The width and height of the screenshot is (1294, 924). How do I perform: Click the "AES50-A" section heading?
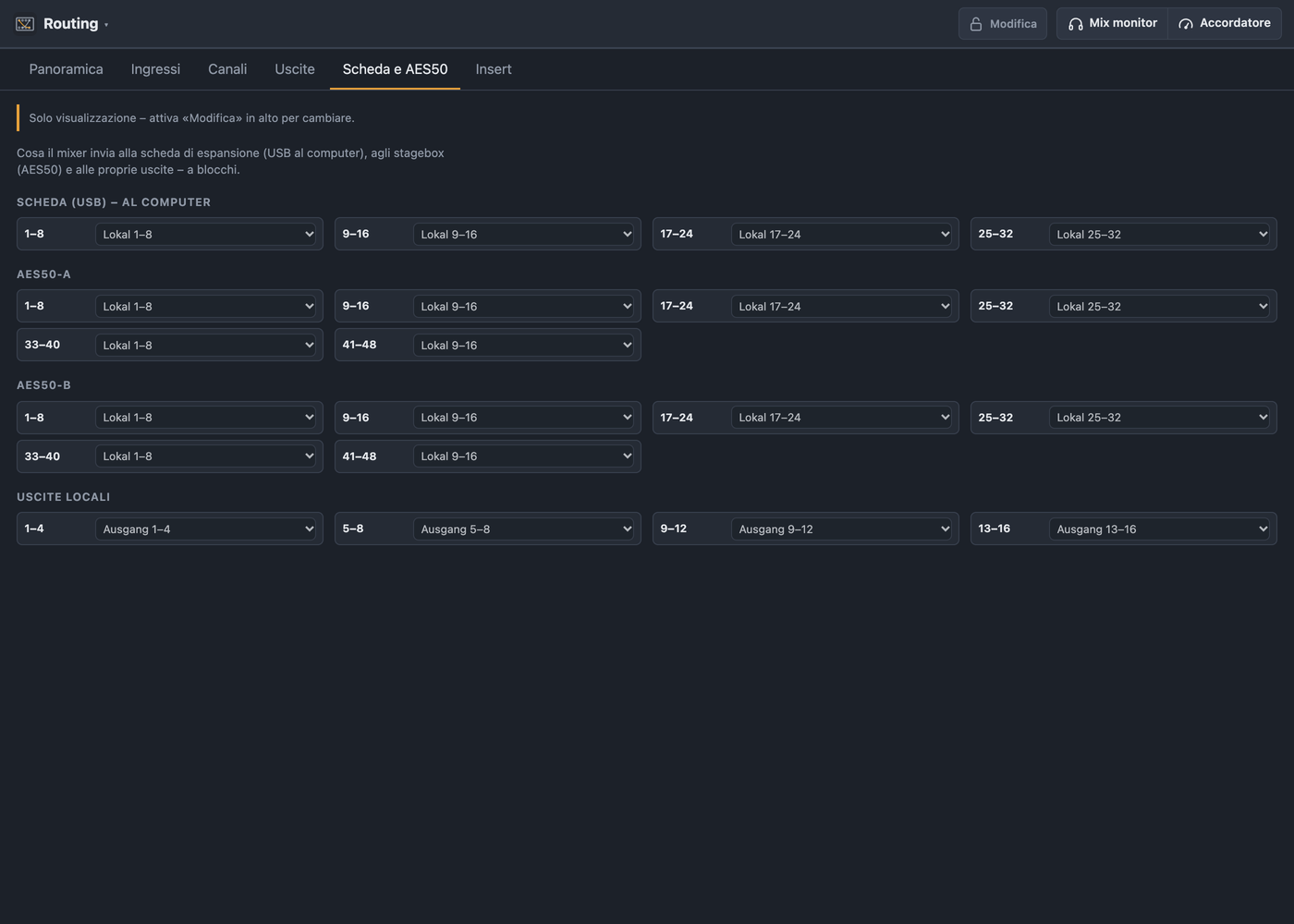click(x=43, y=274)
